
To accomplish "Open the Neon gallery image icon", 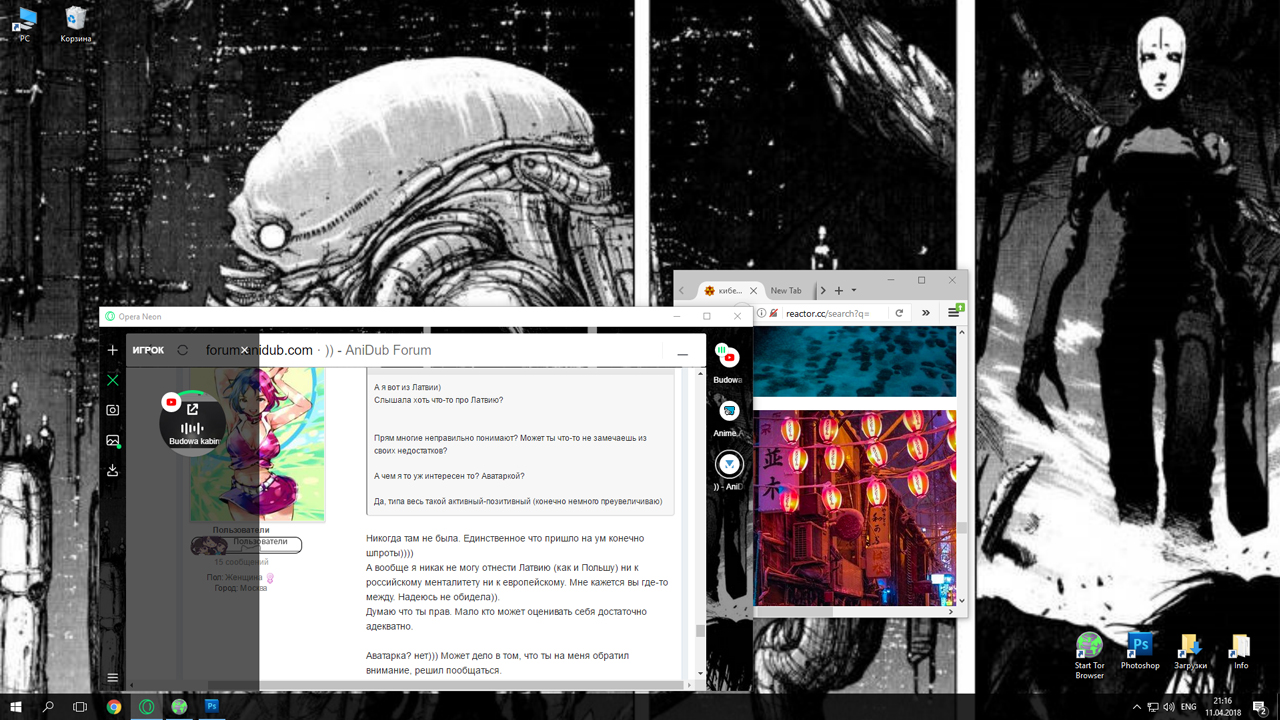I will click(x=113, y=440).
